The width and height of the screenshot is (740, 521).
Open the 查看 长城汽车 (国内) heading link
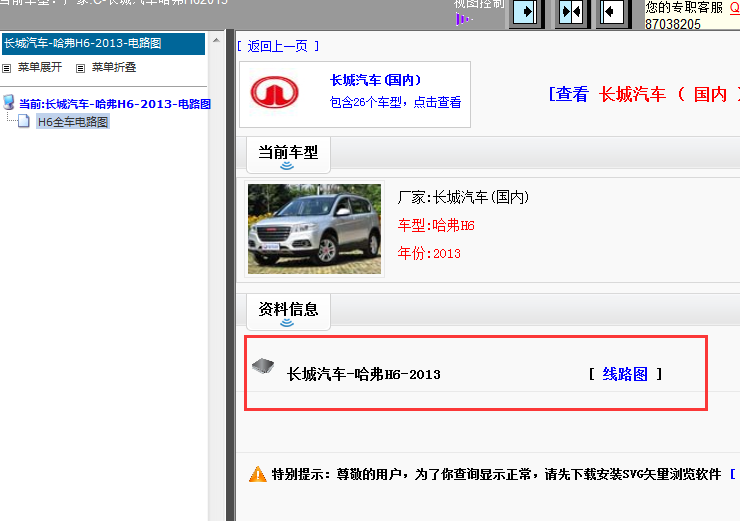point(644,94)
